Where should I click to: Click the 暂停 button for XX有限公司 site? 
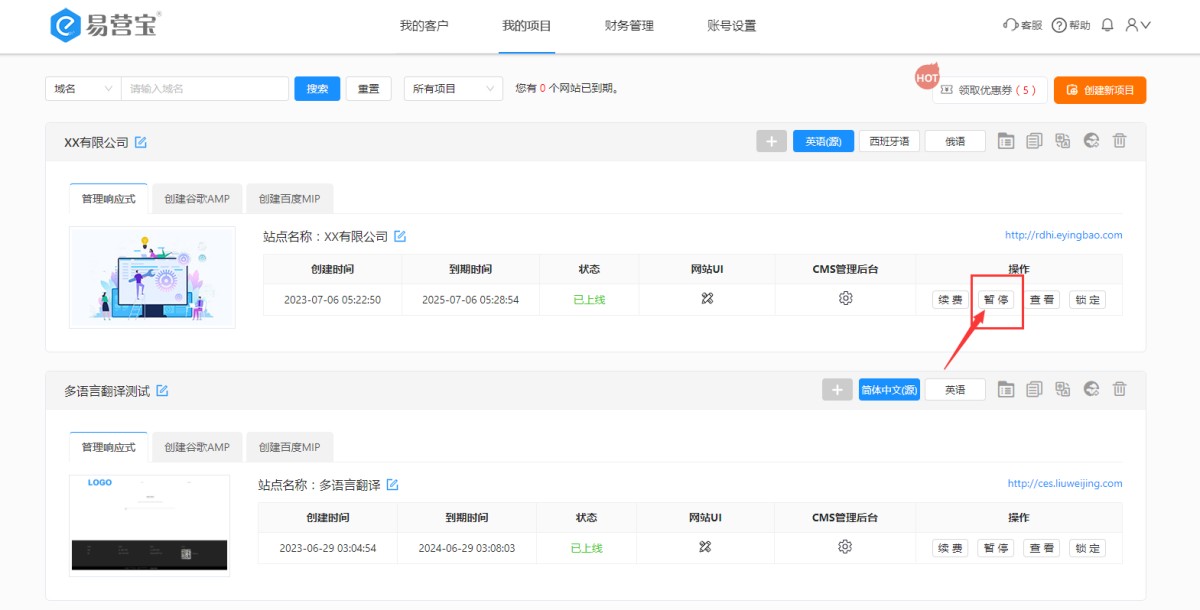click(x=995, y=300)
